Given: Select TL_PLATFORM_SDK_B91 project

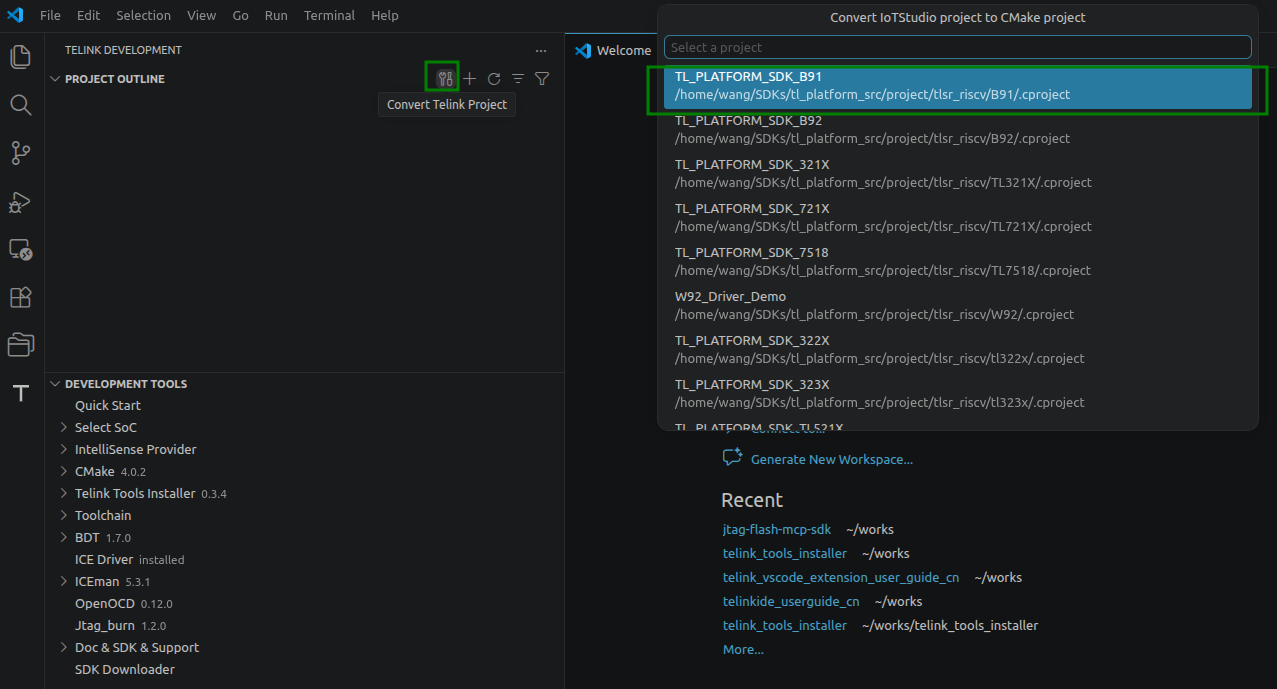Looking at the screenshot, I should click(958, 86).
